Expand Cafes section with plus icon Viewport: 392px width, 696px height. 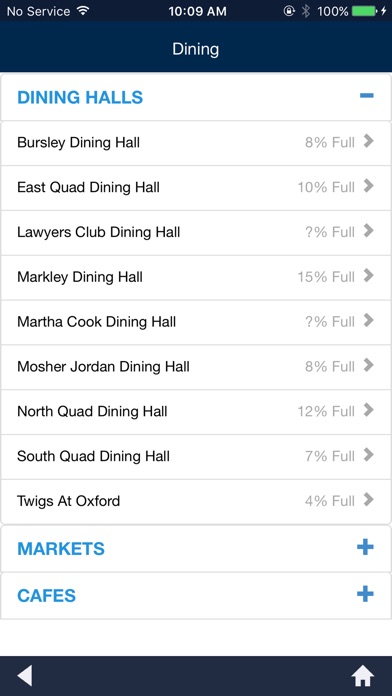tap(365, 594)
